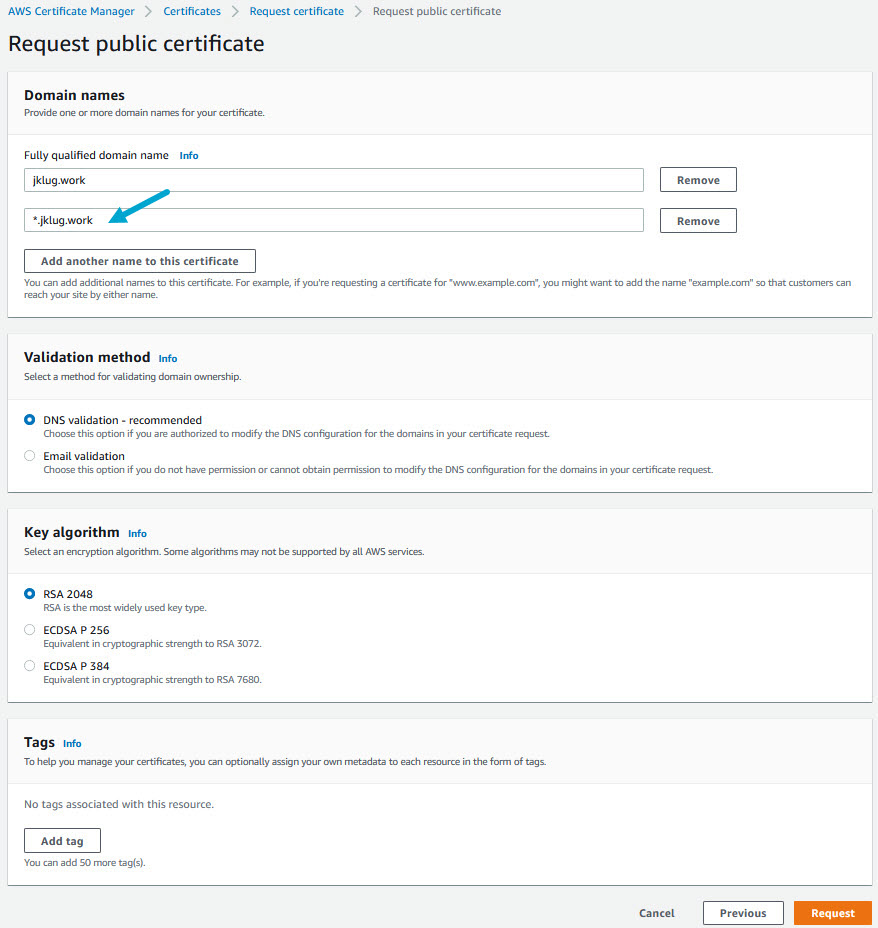Add another name to this certificate
The height and width of the screenshot is (928, 878).
[x=140, y=261]
